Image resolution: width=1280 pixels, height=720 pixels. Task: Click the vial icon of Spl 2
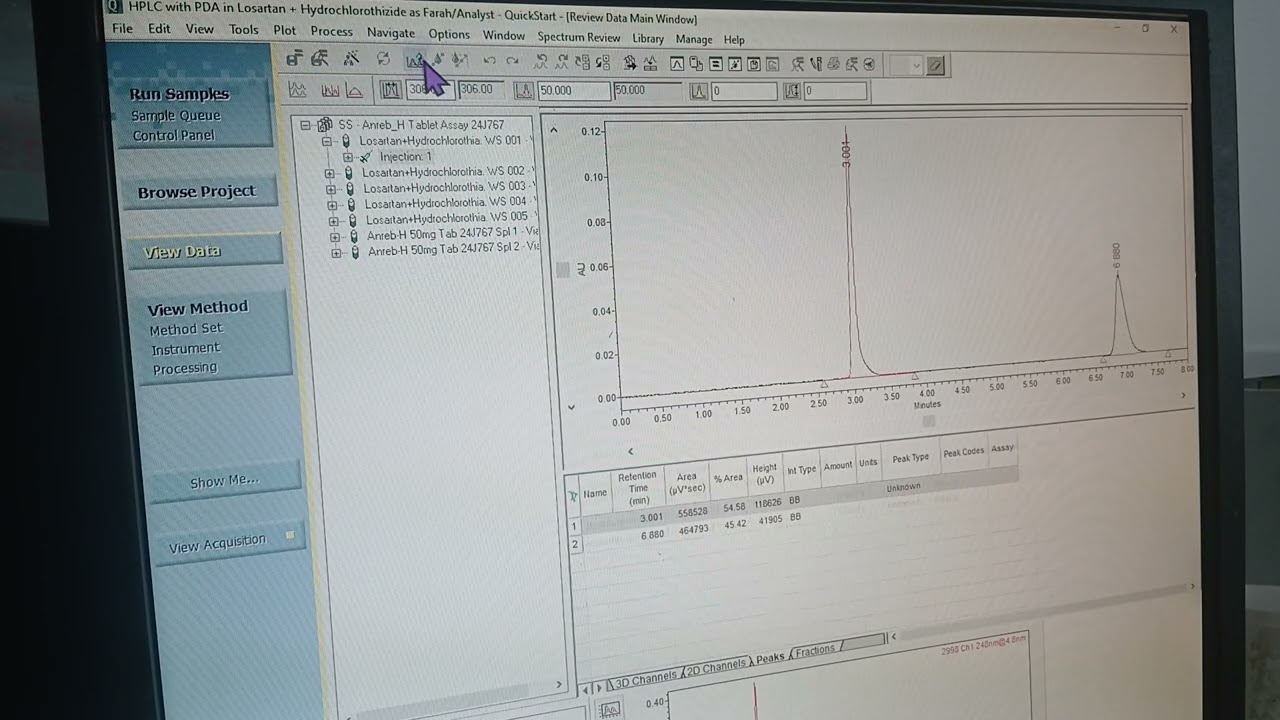pos(355,252)
